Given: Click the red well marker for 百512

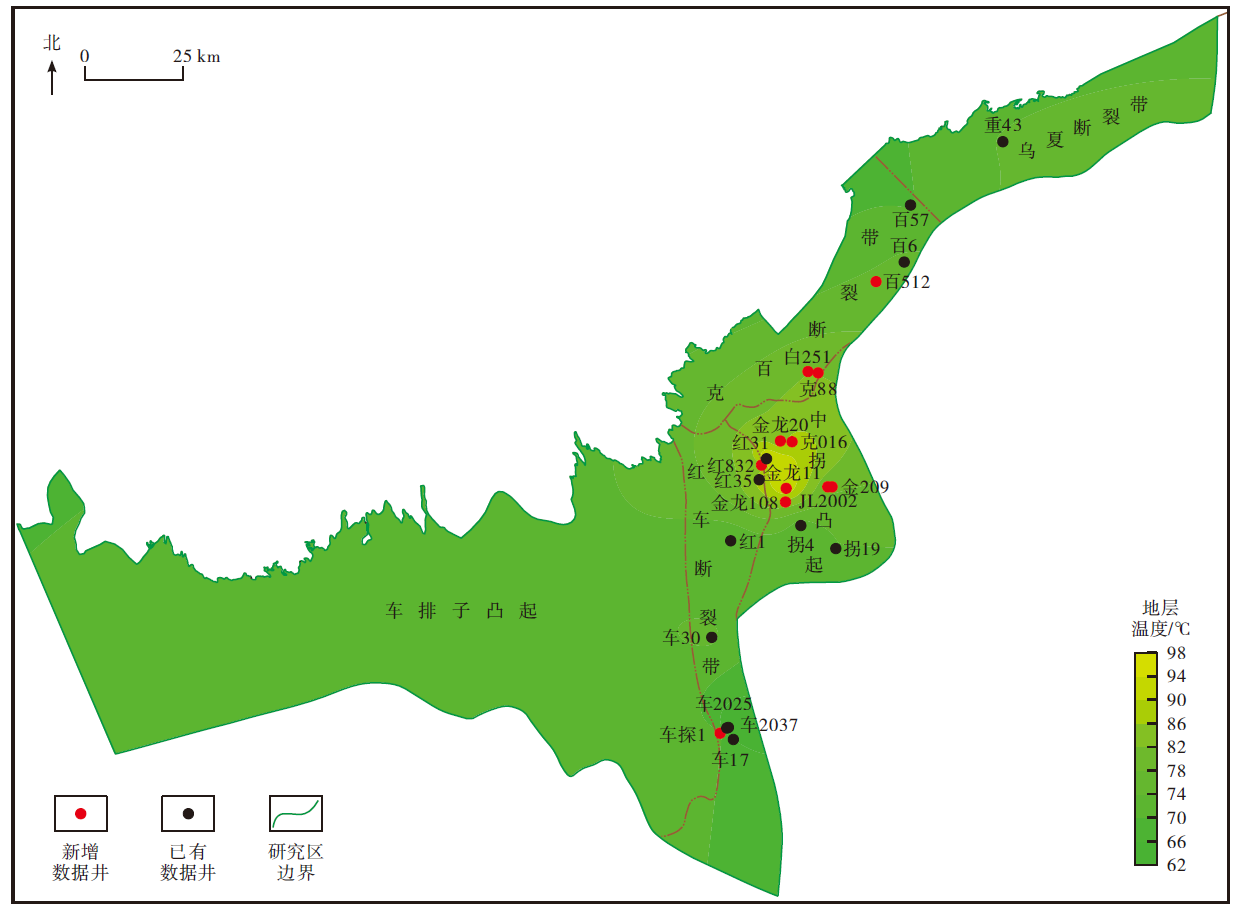Looking at the screenshot, I should (876, 281).
